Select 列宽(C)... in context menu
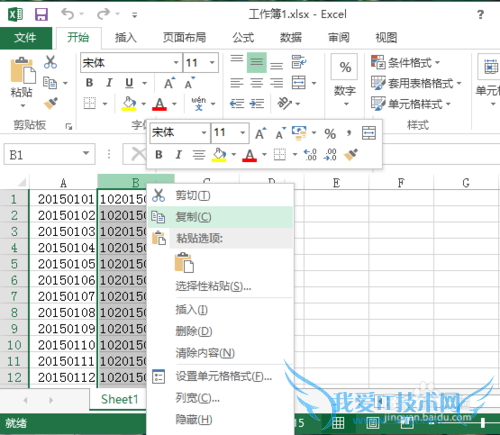Image resolution: width=500 pixels, height=435 pixels. (221, 398)
